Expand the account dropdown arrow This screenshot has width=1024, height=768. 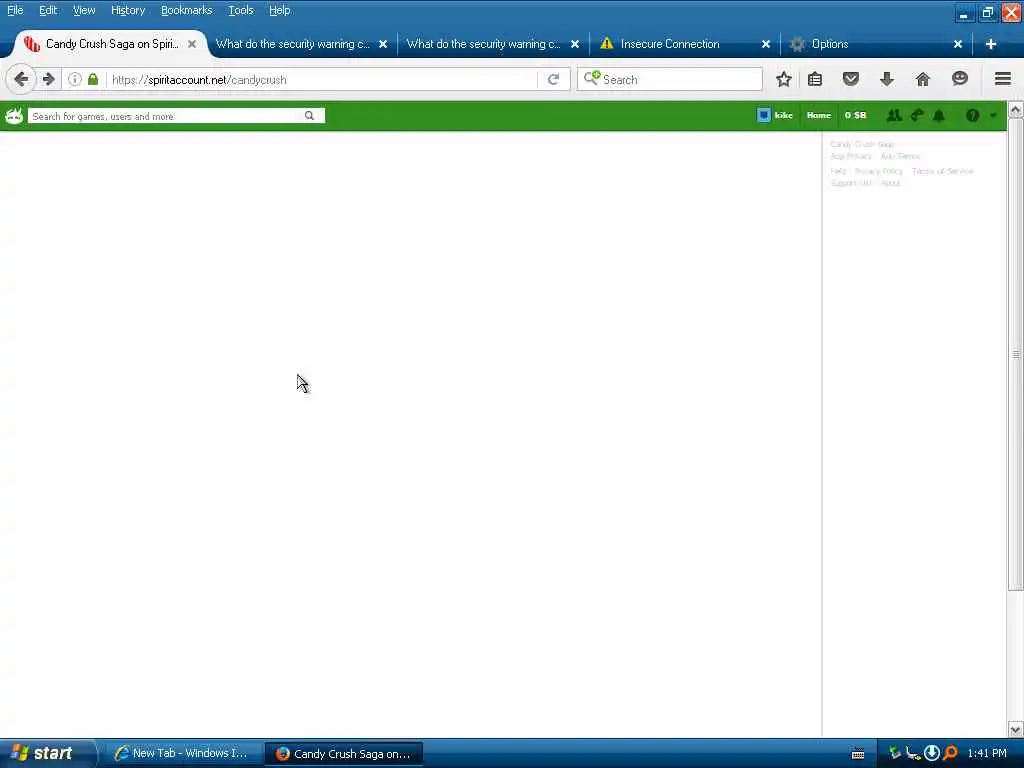[993, 116]
